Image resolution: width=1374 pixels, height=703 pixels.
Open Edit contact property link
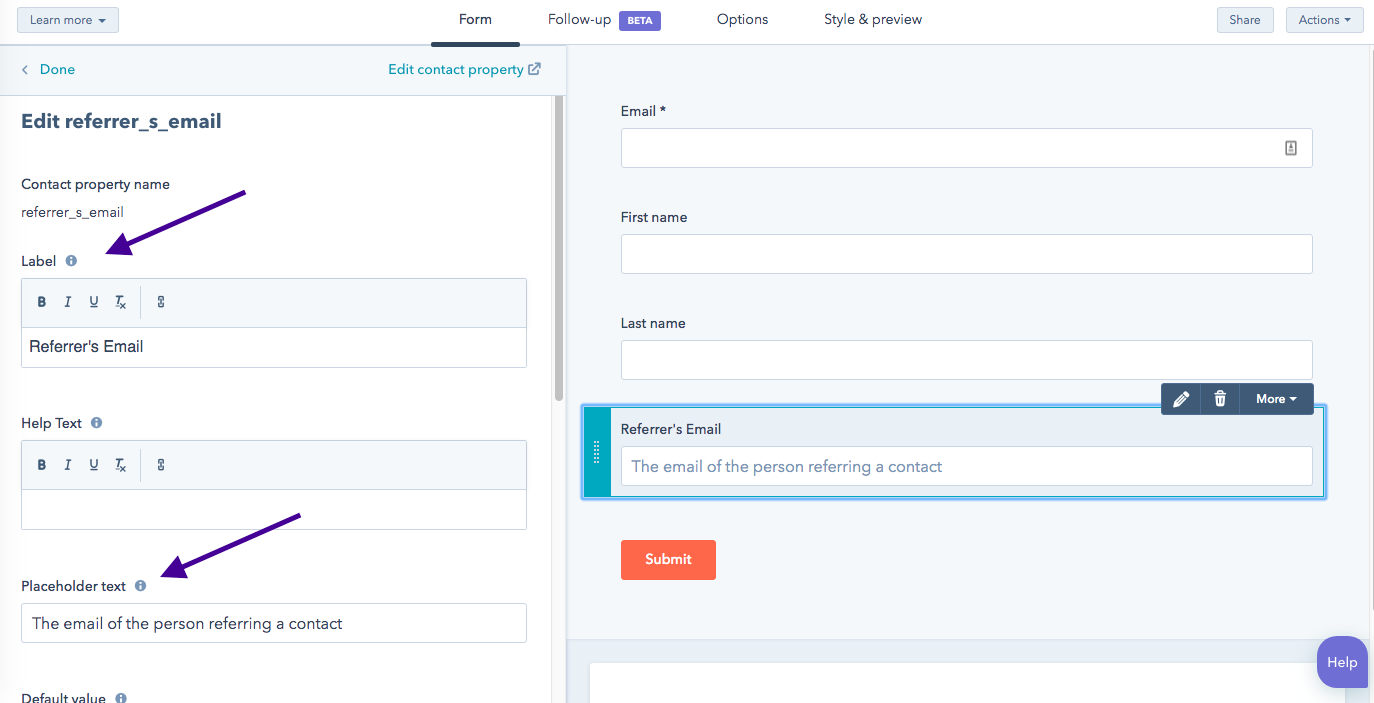click(x=464, y=70)
